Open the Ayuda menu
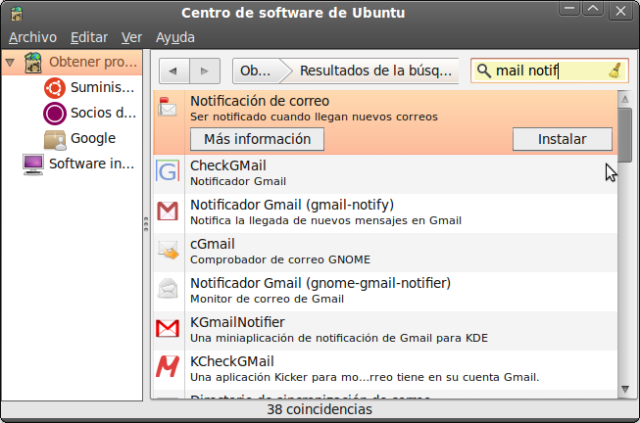This screenshot has width=640, height=423. (x=175, y=37)
